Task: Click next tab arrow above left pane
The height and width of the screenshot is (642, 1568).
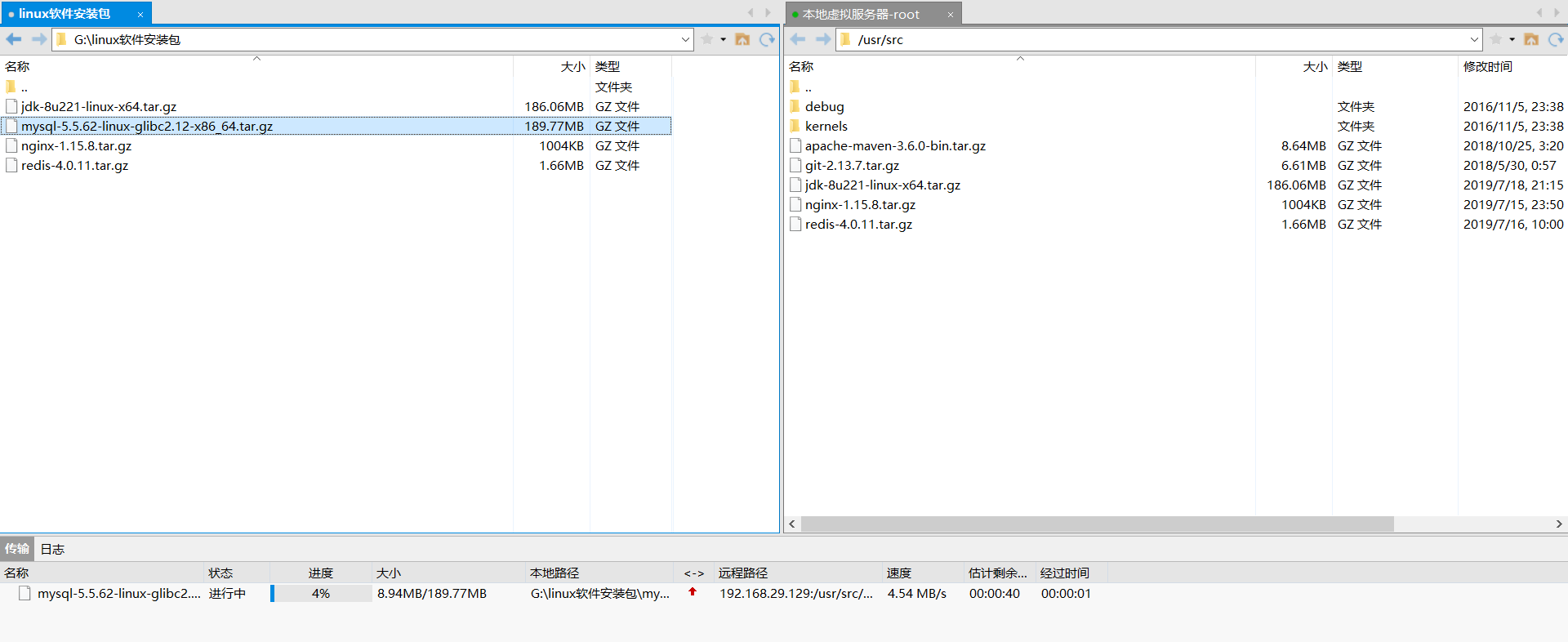Action: [768, 13]
